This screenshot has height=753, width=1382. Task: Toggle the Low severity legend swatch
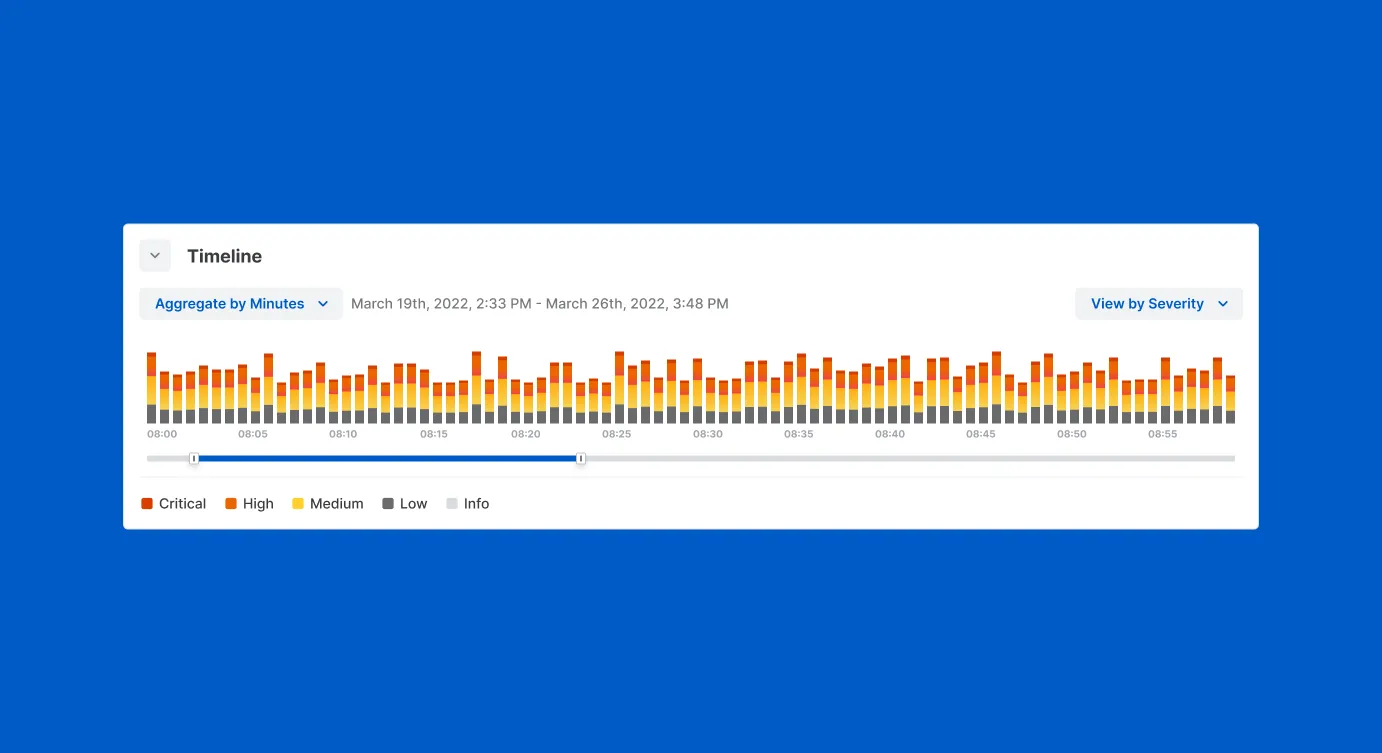[x=388, y=504]
